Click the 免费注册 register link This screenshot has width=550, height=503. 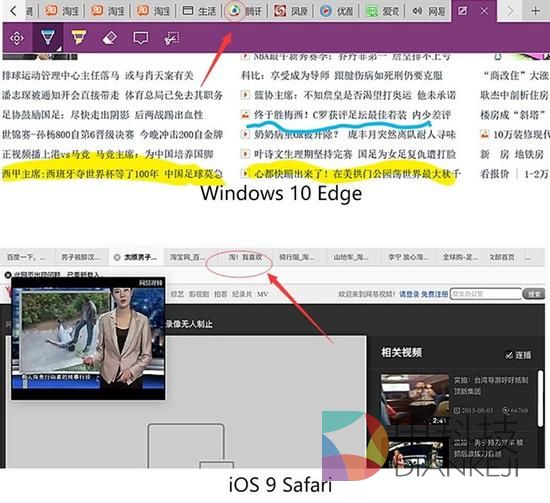pyautogui.click(x=435, y=294)
